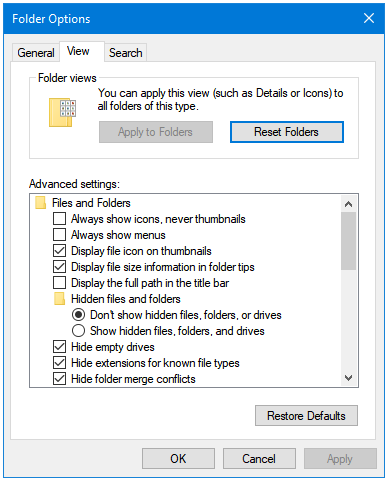Click the Folder views folder icon
The image size is (388, 482).
pos(62,112)
